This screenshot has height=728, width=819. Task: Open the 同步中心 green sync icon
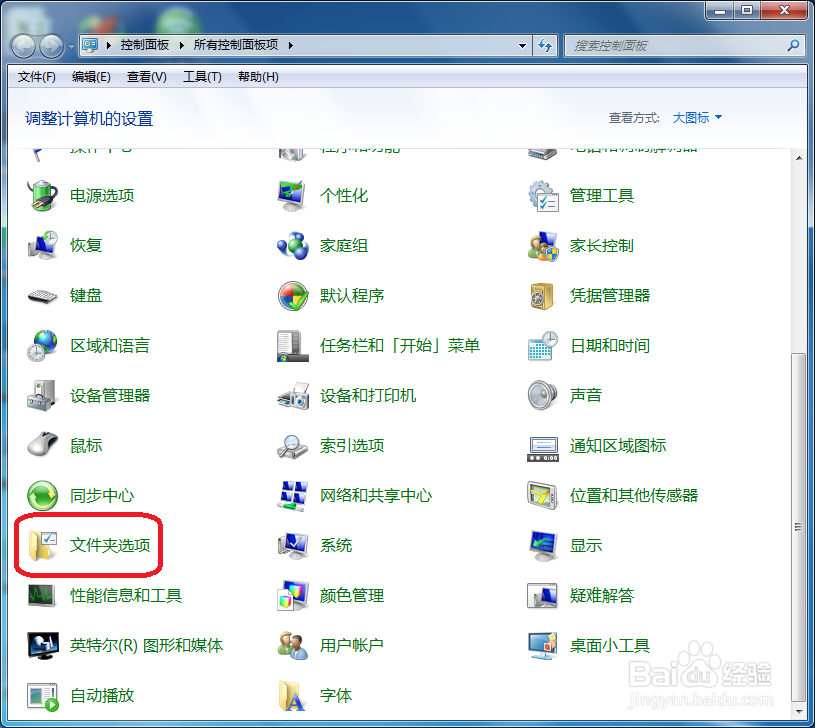(42, 496)
